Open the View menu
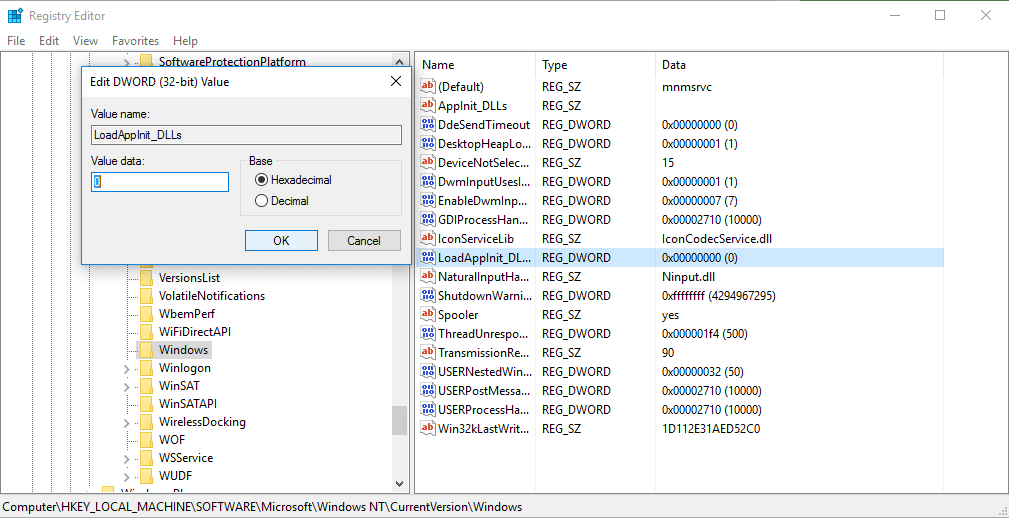Image resolution: width=1009 pixels, height=518 pixels. pos(86,41)
